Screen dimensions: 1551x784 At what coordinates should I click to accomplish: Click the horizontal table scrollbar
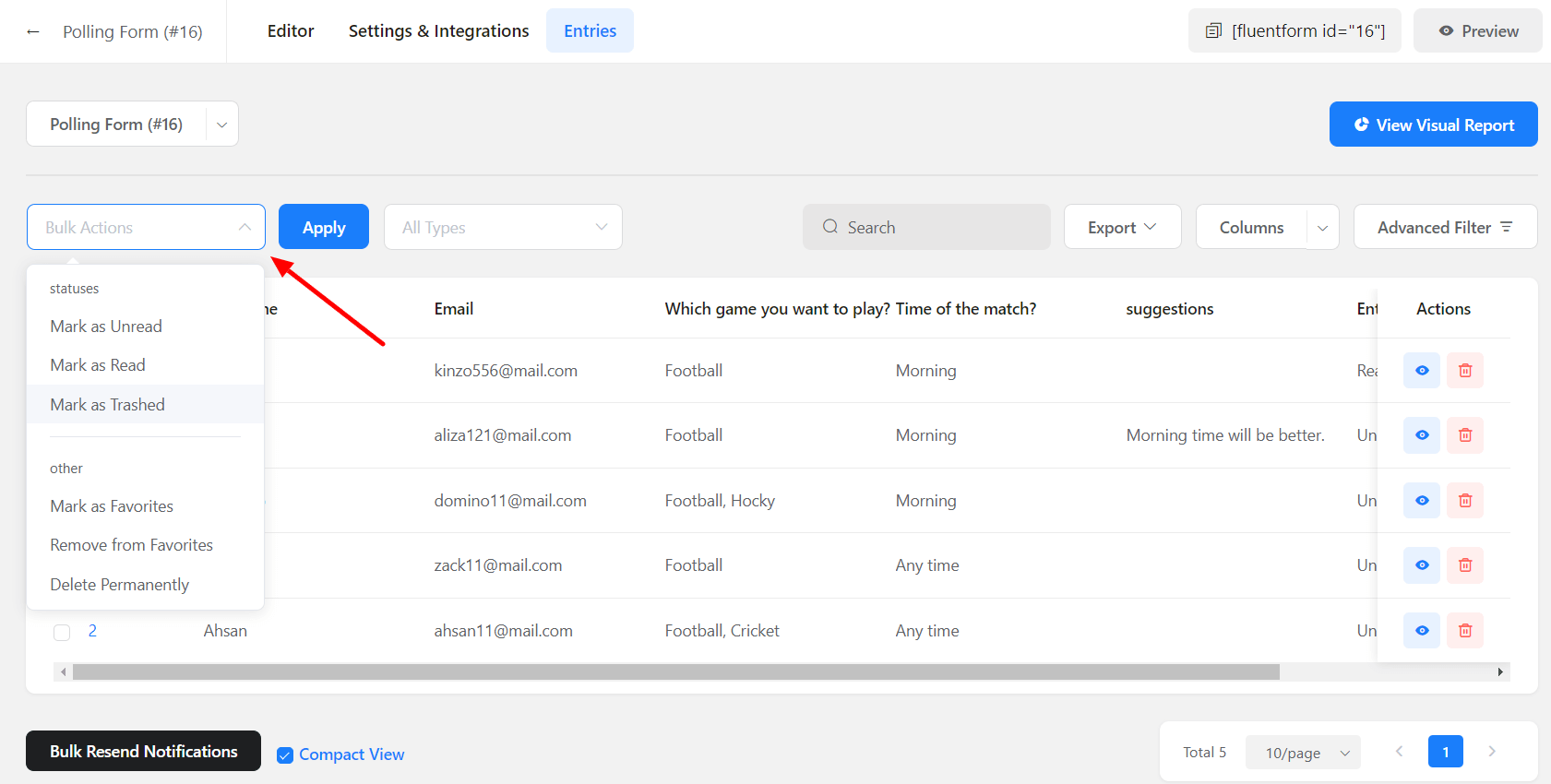tap(675, 672)
